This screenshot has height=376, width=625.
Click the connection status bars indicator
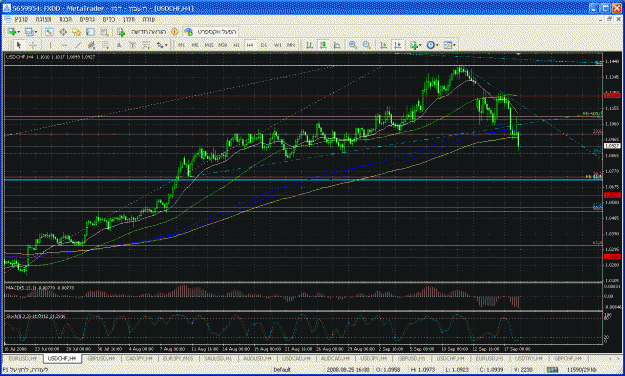point(552,370)
